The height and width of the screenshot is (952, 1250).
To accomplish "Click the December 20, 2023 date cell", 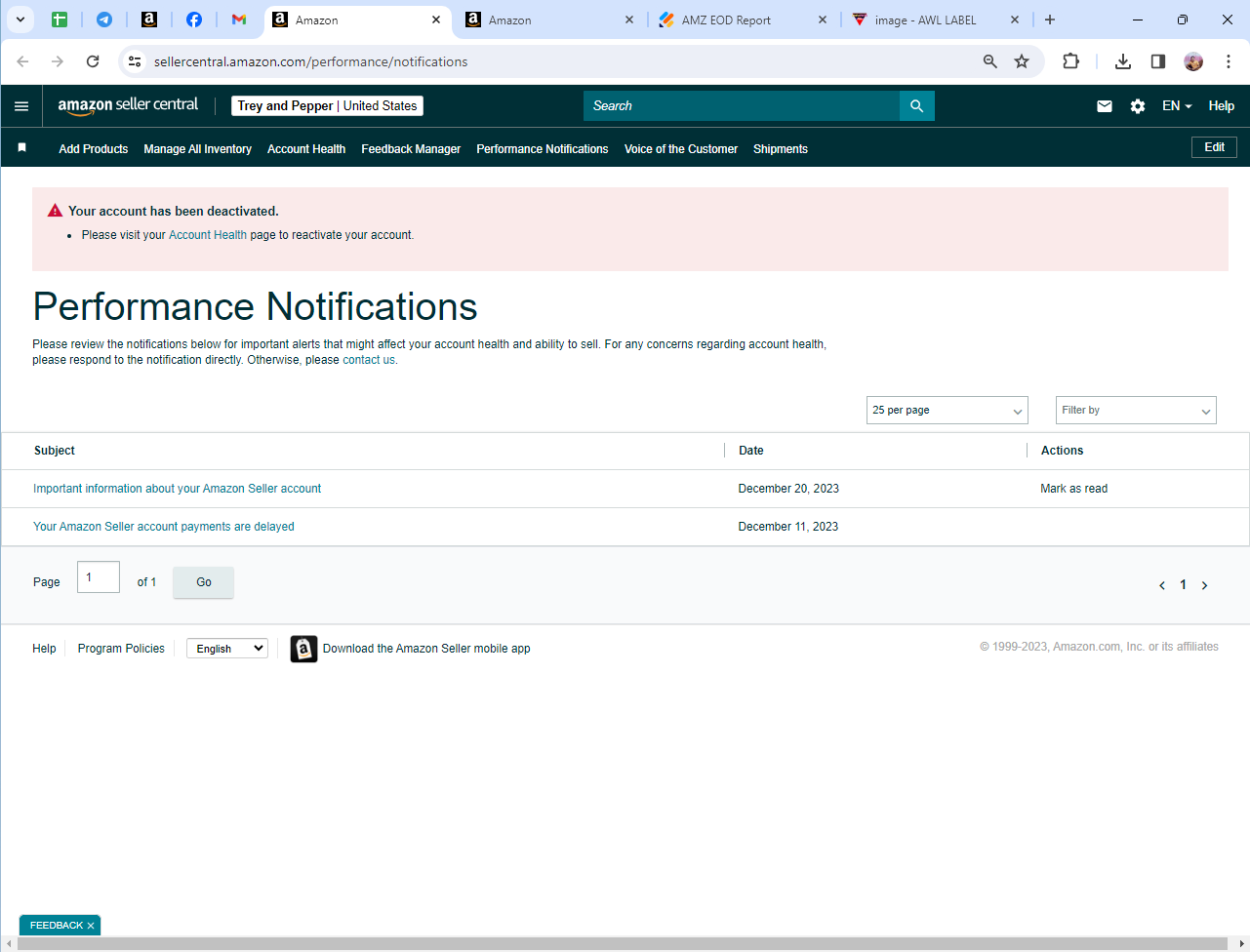I will pos(788,489).
